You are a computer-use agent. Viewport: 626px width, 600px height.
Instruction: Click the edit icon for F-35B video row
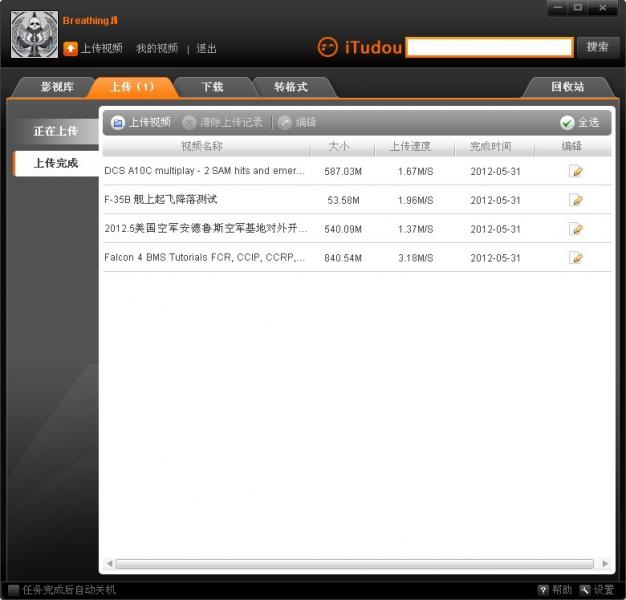(576, 200)
